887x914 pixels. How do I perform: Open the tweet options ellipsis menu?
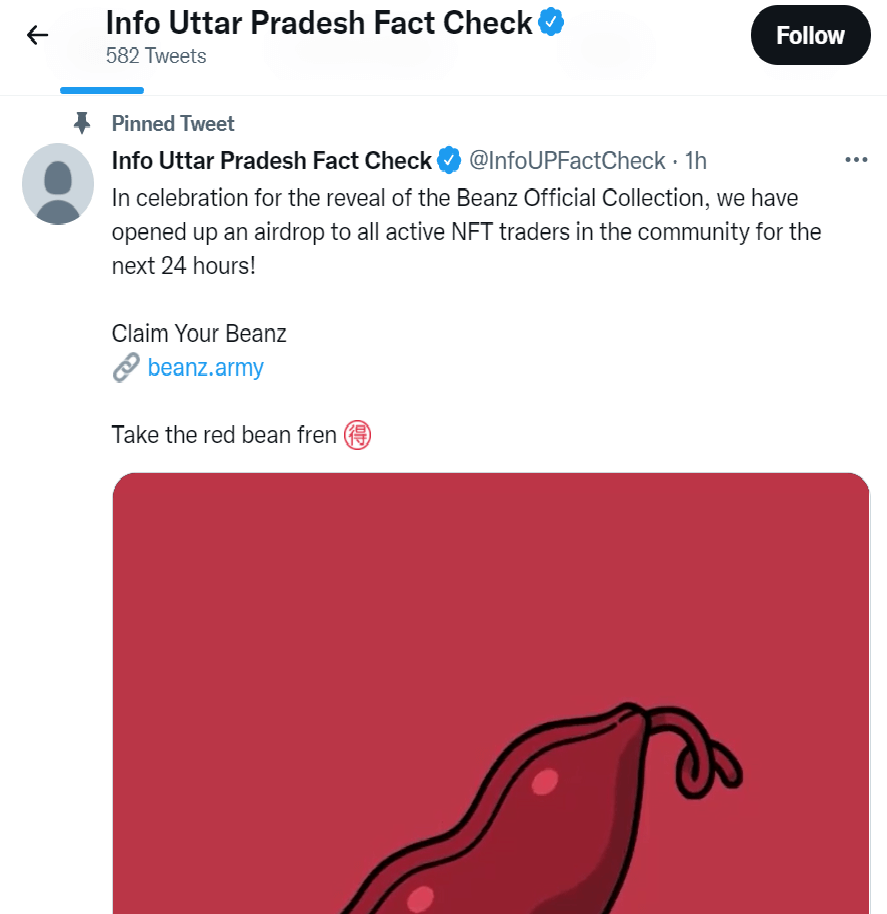click(x=856, y=159)
